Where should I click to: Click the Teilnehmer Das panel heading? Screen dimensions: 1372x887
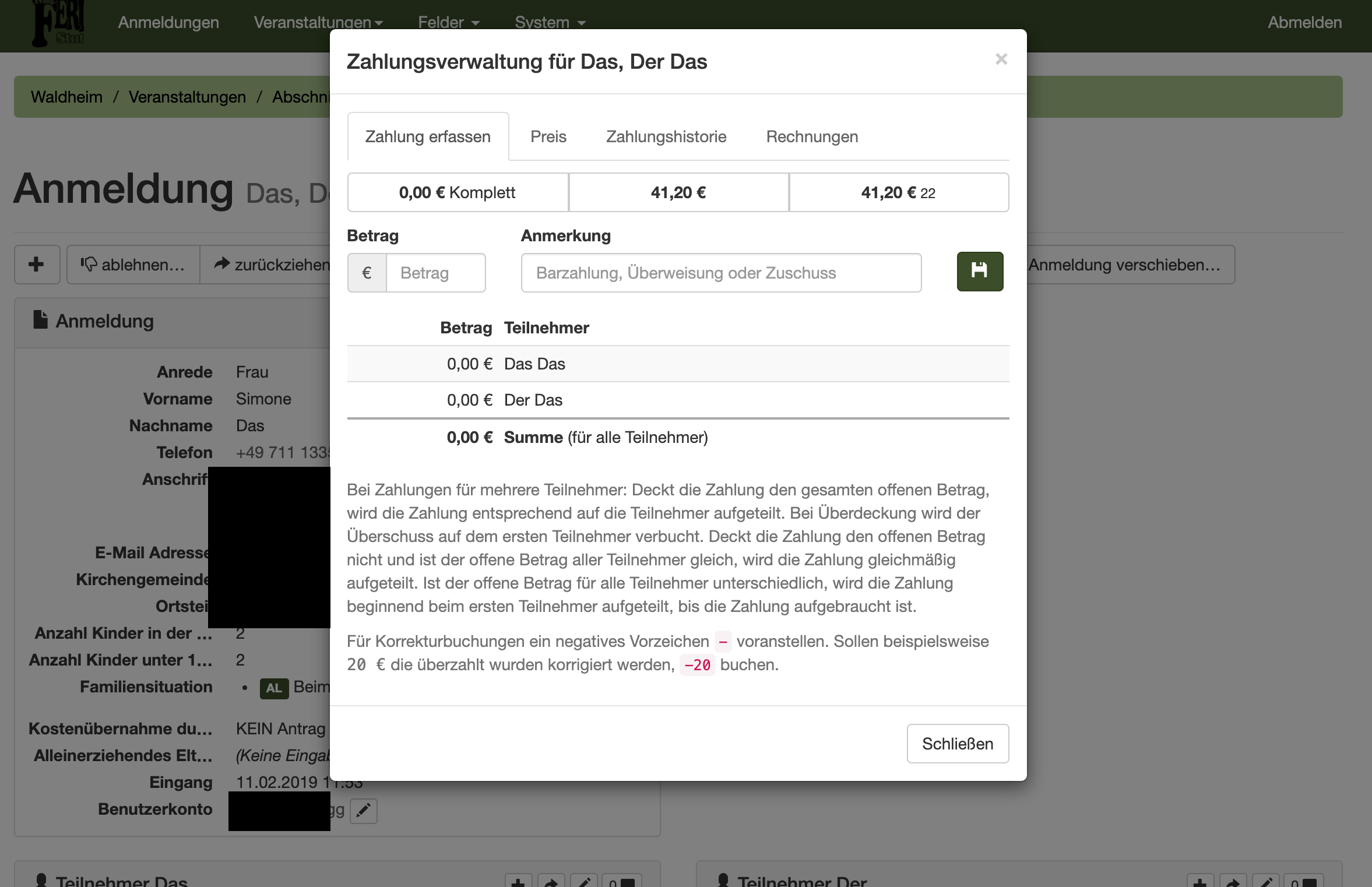(x=121, y=881)
